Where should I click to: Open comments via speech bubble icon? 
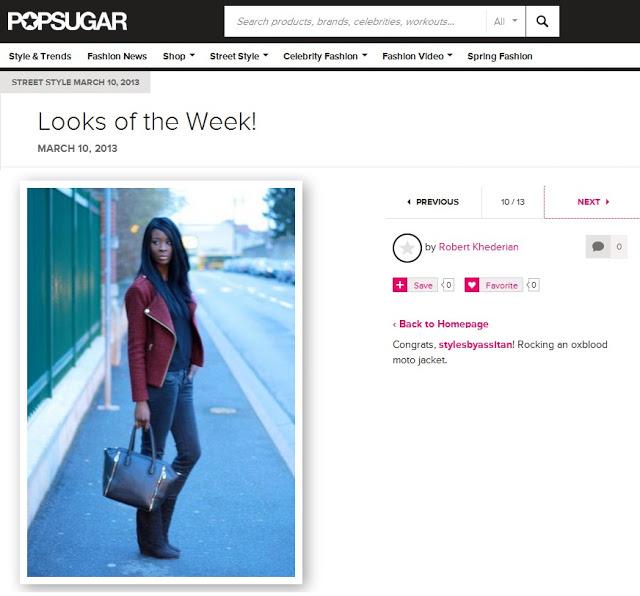click(598, 247)
